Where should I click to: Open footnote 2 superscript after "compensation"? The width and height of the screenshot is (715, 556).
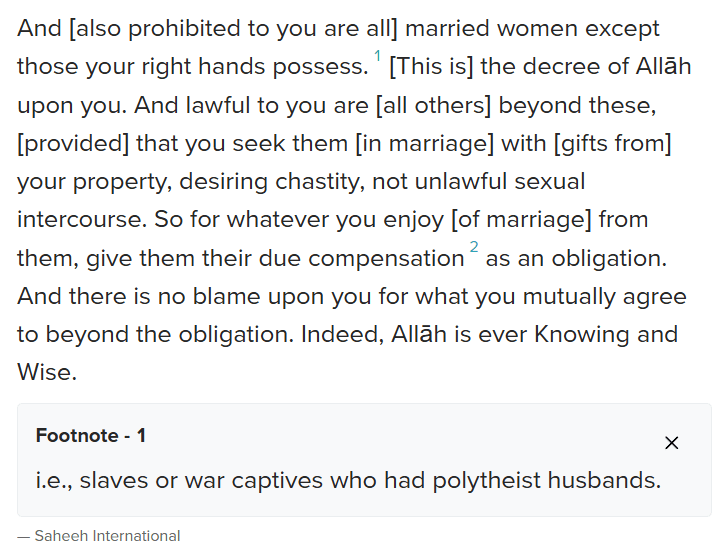(x=474, y=248)
